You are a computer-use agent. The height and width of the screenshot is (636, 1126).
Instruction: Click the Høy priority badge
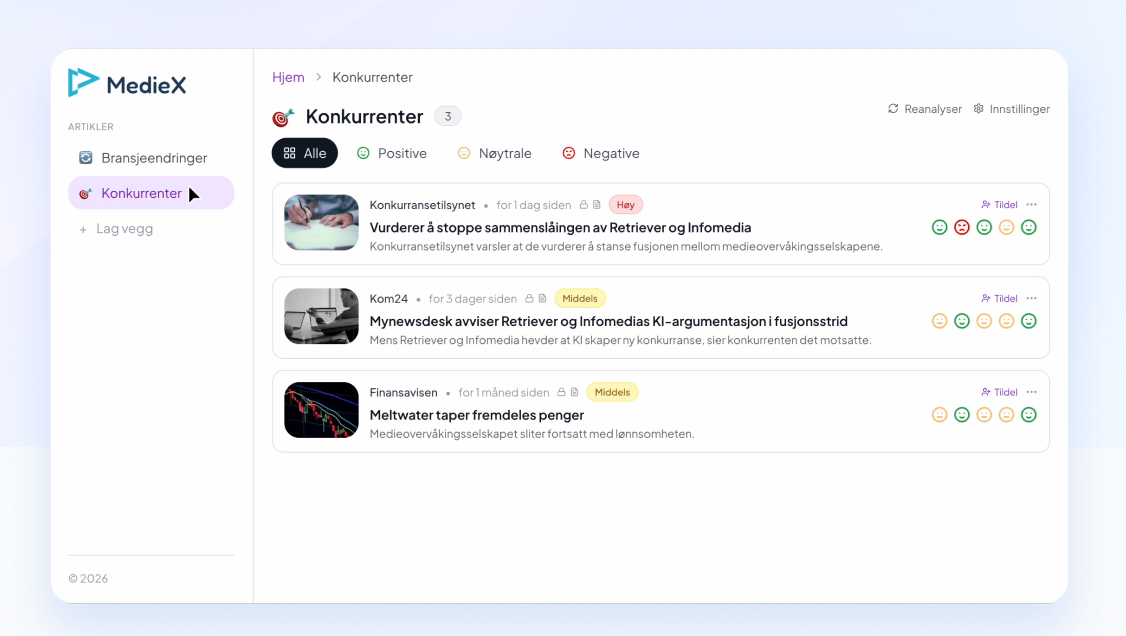pos(625,205)
